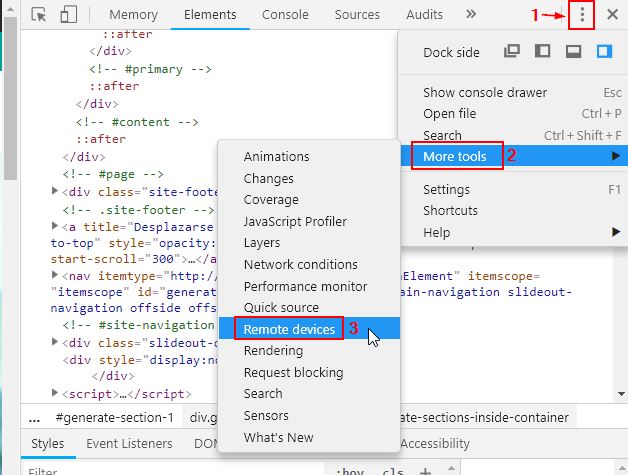Dock DevTools to the bottom icon
628x475 pixels.
573,52
